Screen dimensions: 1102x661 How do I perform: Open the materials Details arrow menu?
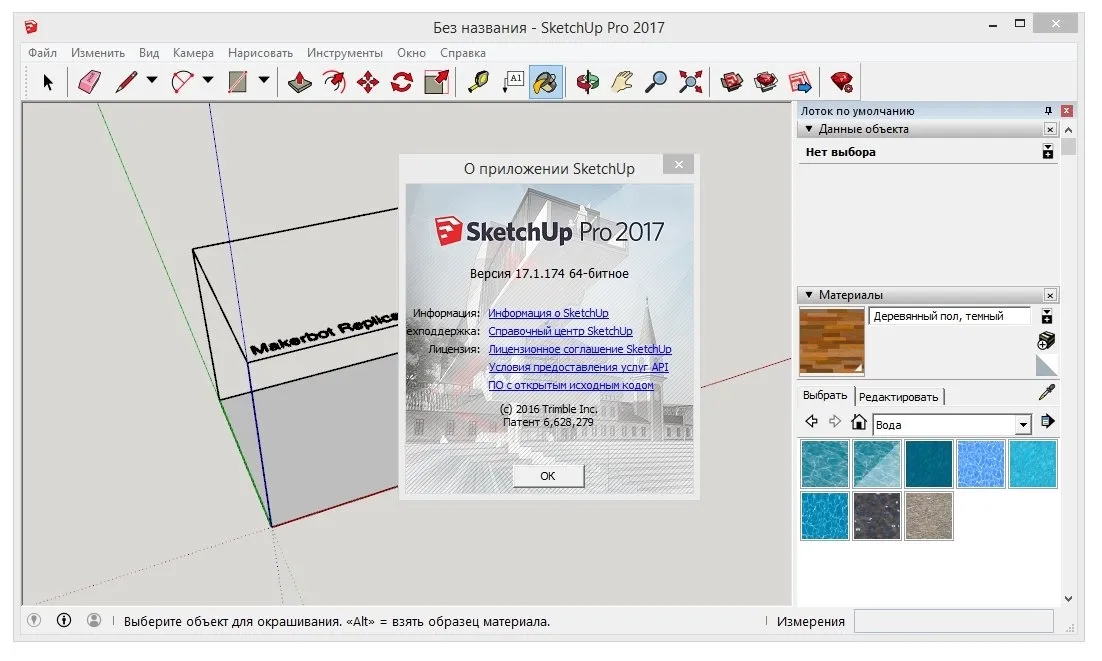tap(1047, 421)
